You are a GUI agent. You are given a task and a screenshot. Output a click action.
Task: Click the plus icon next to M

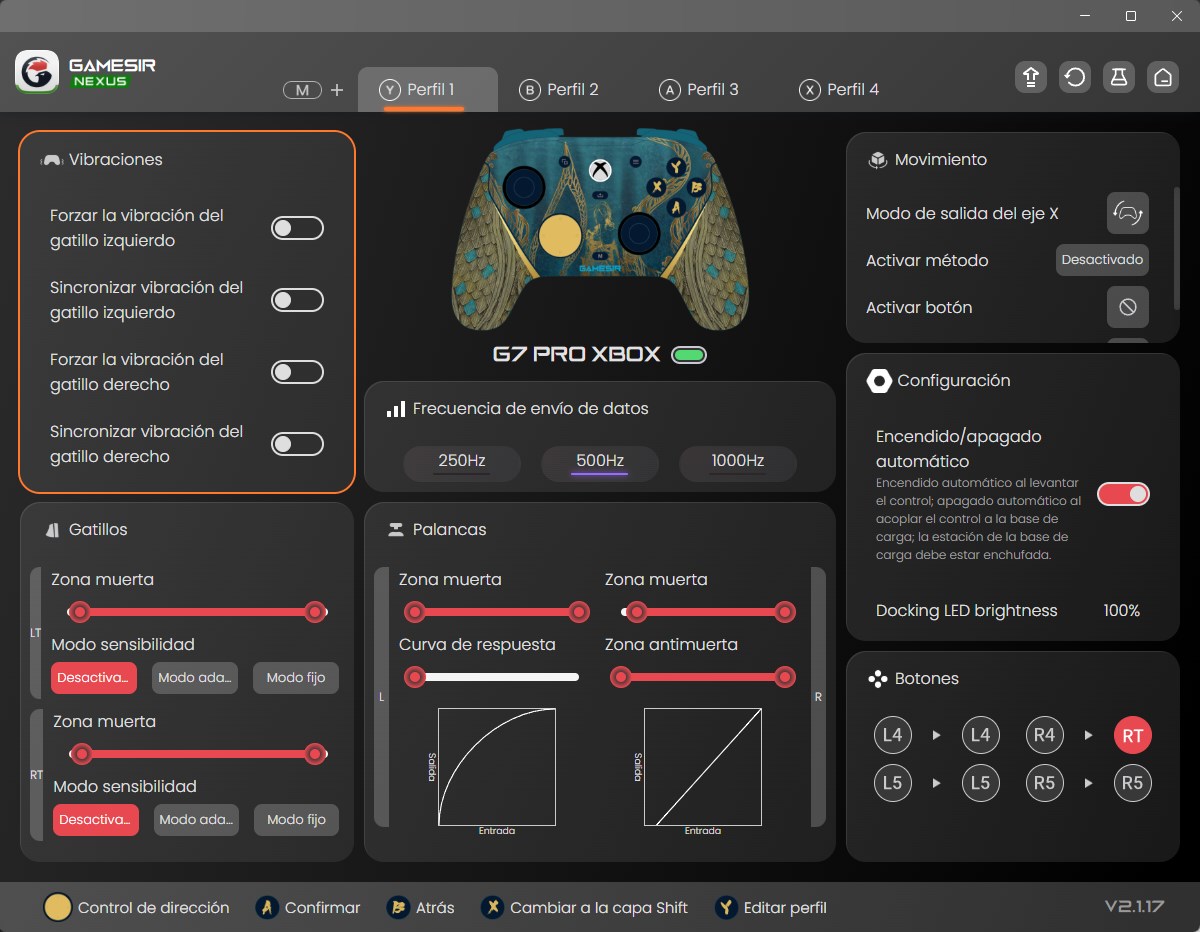pos(337,90)
